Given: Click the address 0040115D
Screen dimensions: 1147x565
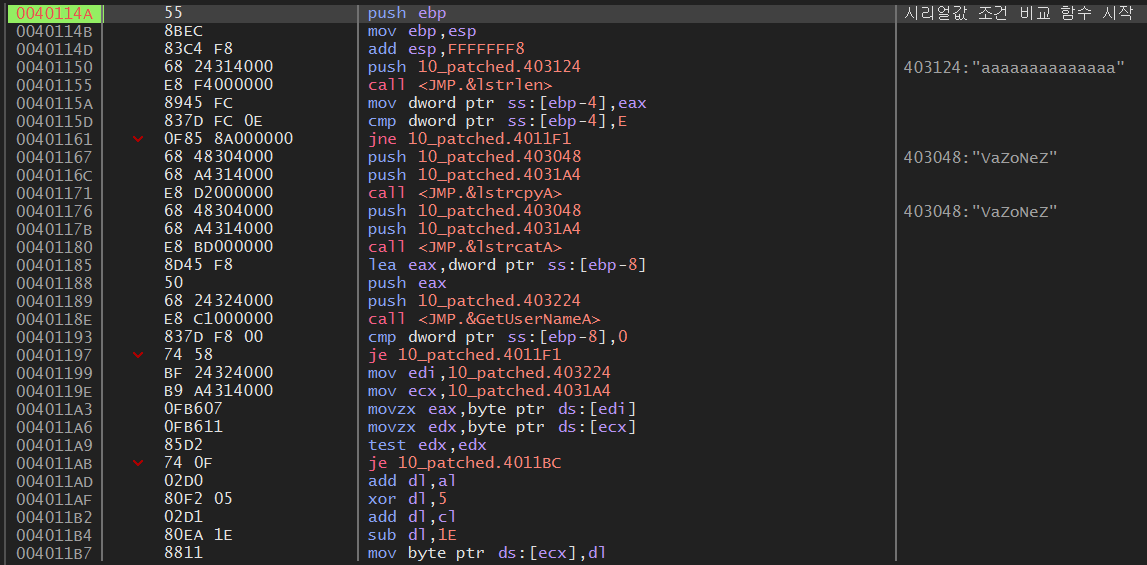Looking at the screenshot, I should (52, 121).
